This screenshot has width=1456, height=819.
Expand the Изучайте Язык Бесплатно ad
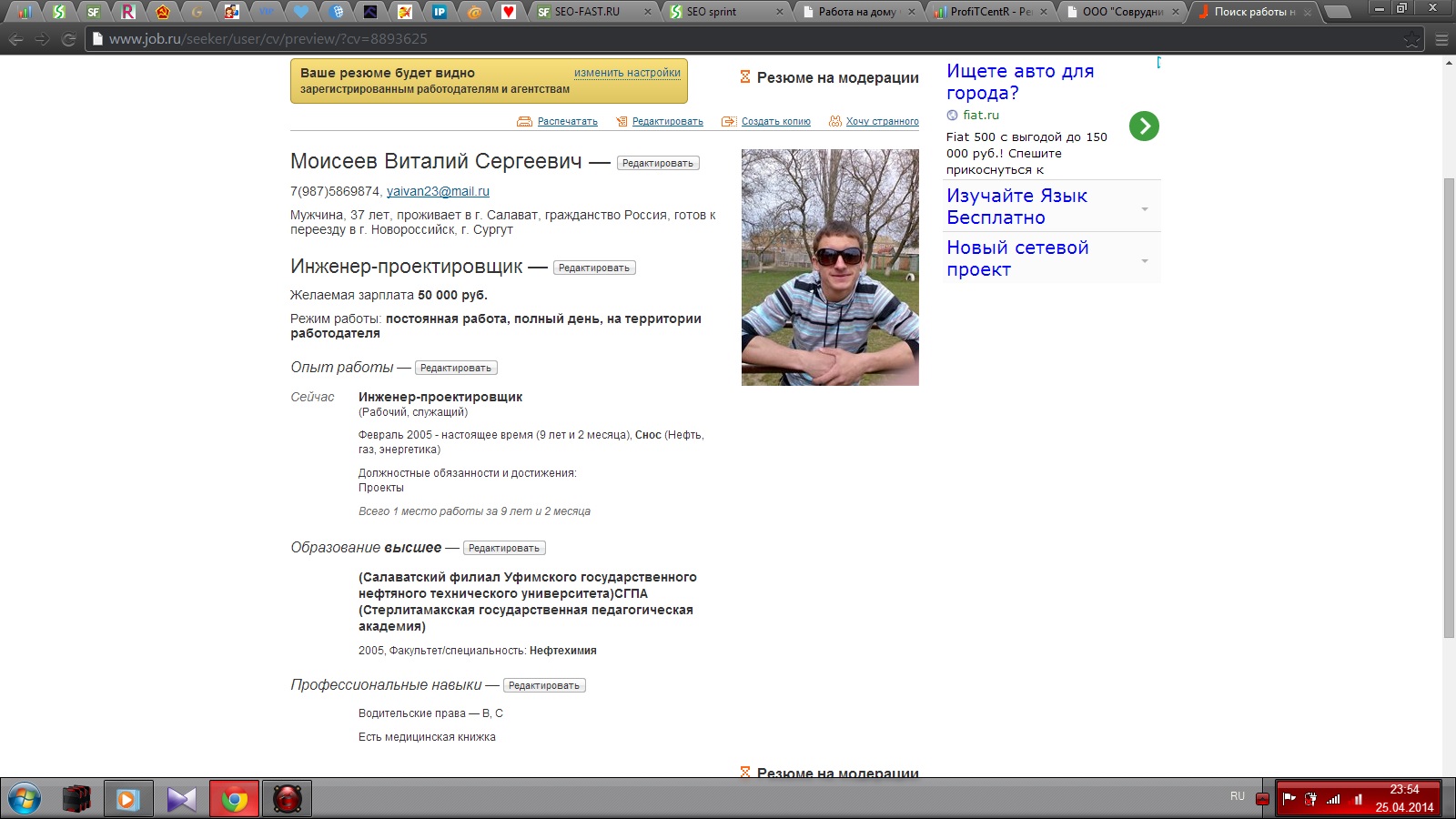coord(1145,208)
